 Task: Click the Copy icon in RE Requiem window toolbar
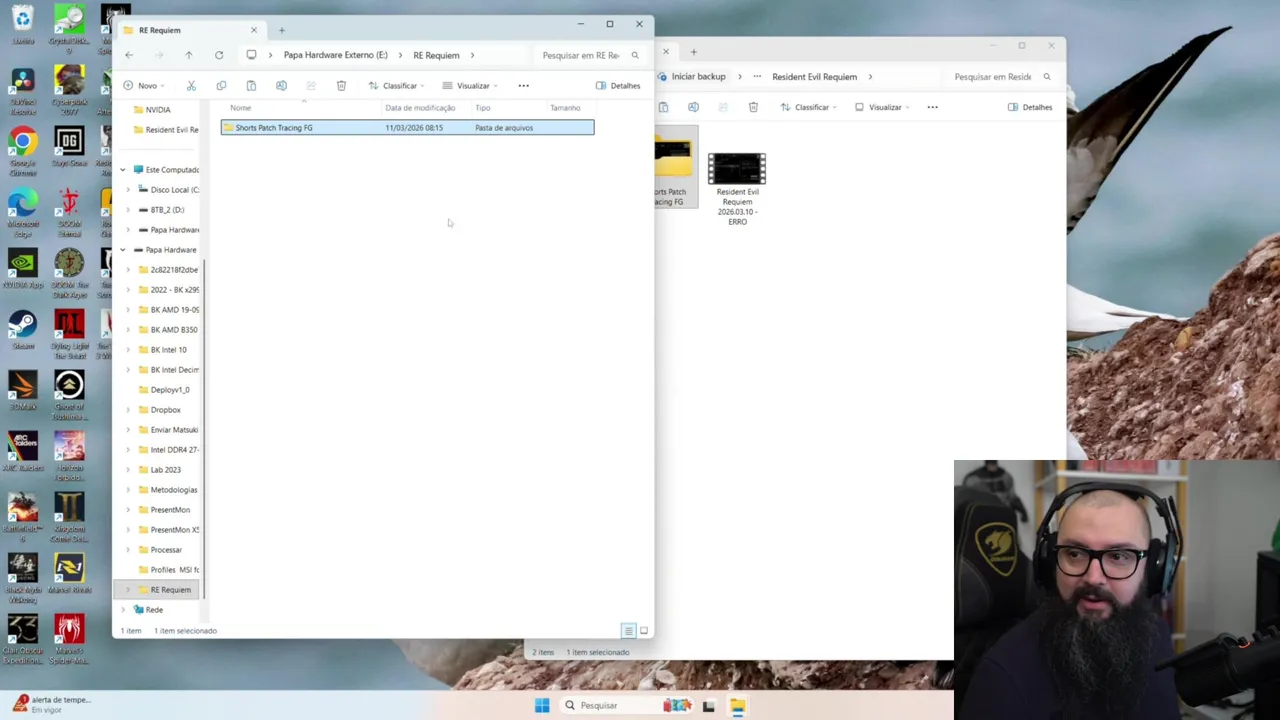pos(221,85)
